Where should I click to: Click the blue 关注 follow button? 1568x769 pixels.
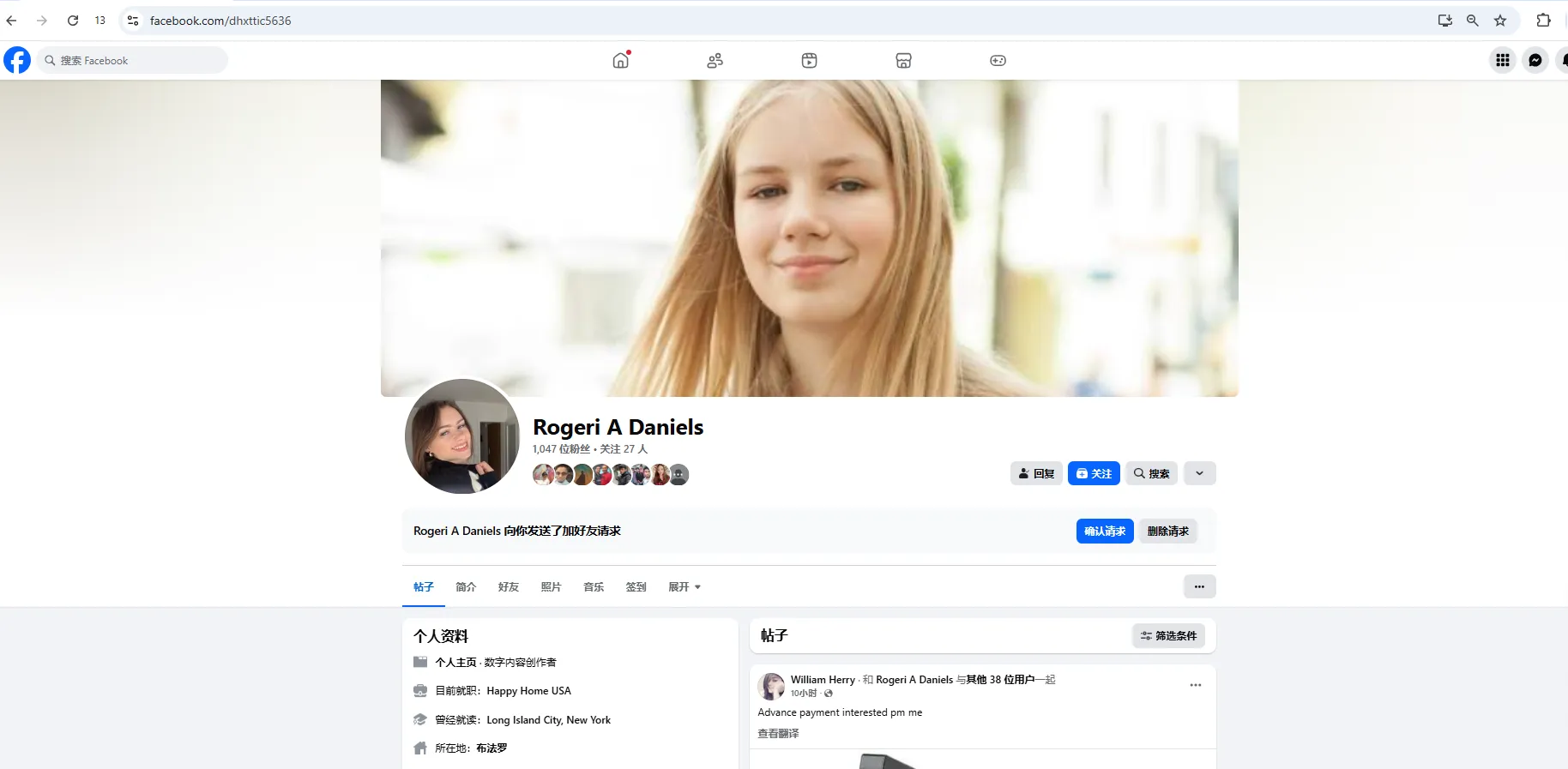click(1094, 473)
